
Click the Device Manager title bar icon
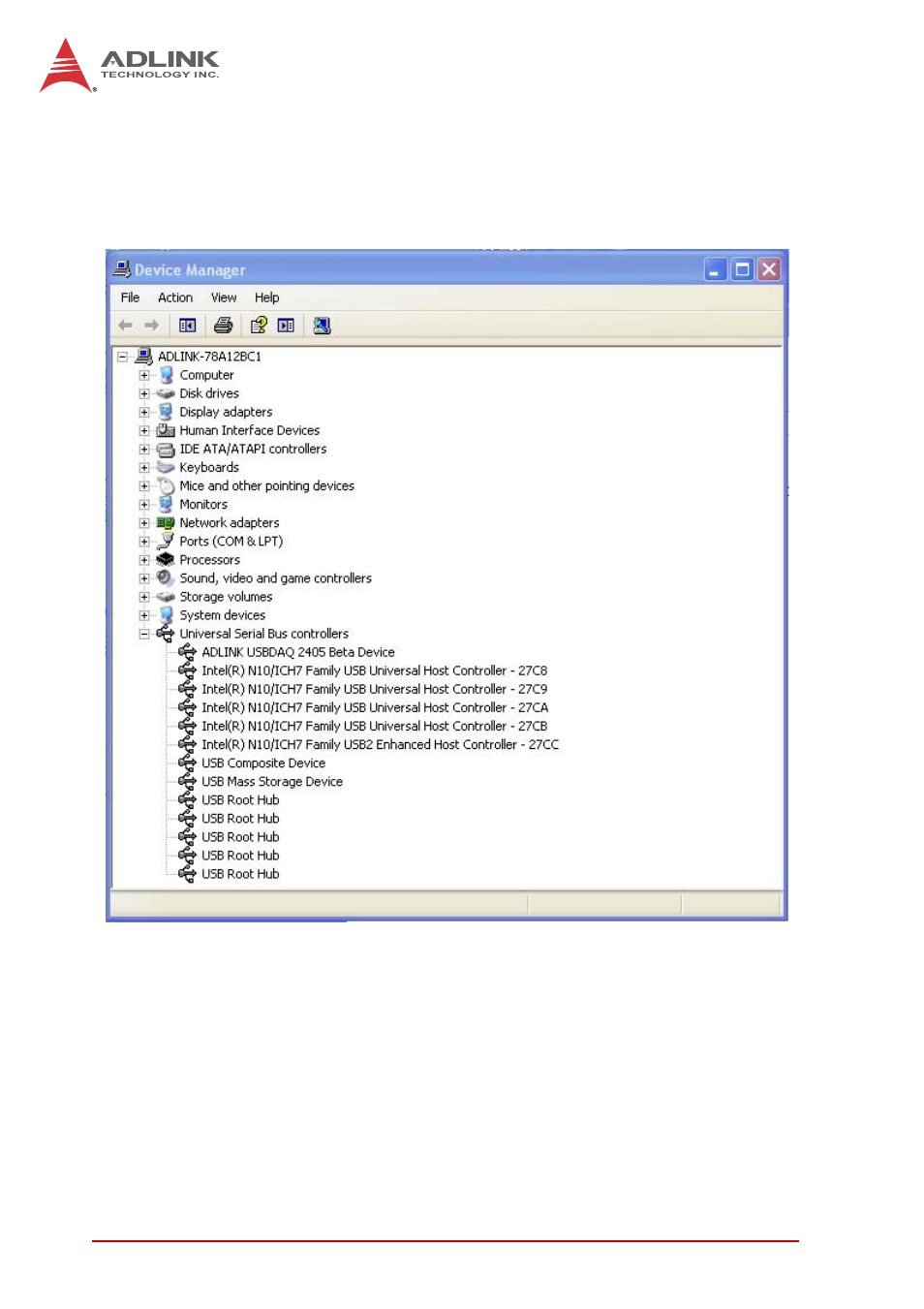pos(122,269)
